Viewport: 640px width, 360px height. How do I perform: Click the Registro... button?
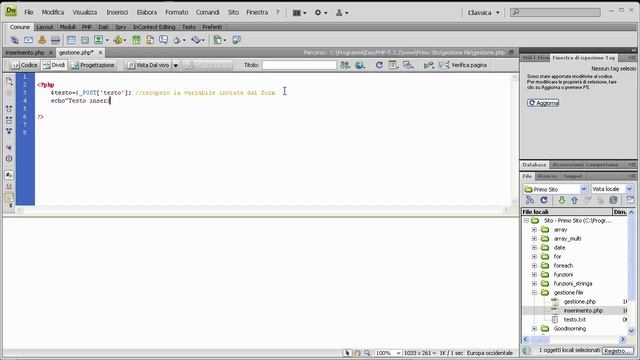tap(618, 351)
